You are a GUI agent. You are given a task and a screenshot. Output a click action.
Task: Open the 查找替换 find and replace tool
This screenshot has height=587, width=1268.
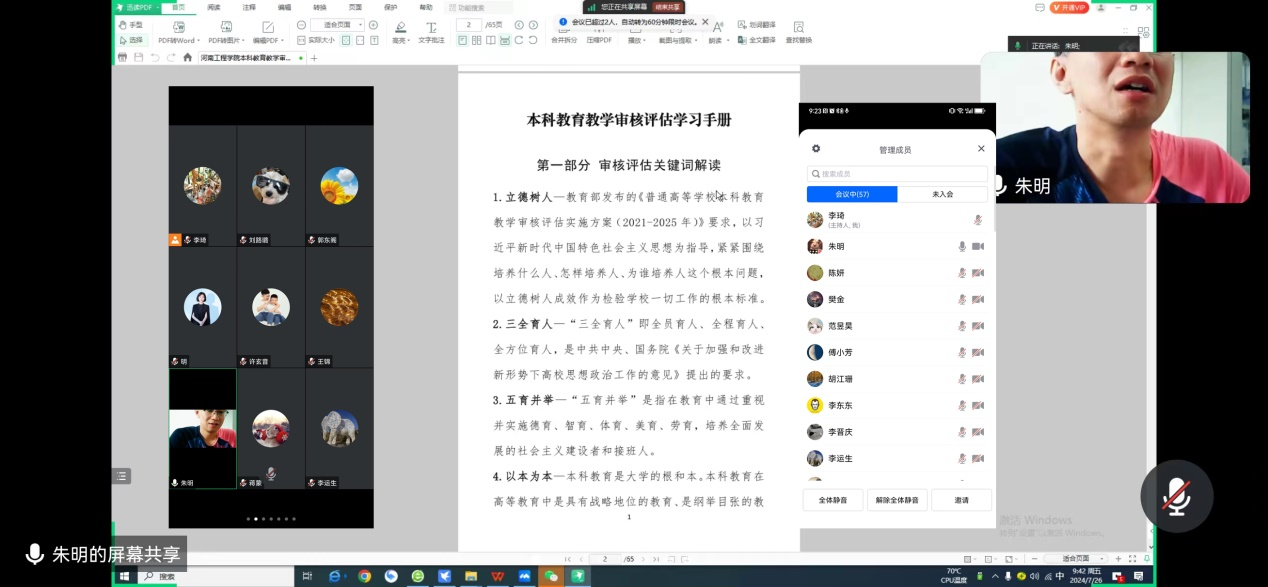[798, 32]
